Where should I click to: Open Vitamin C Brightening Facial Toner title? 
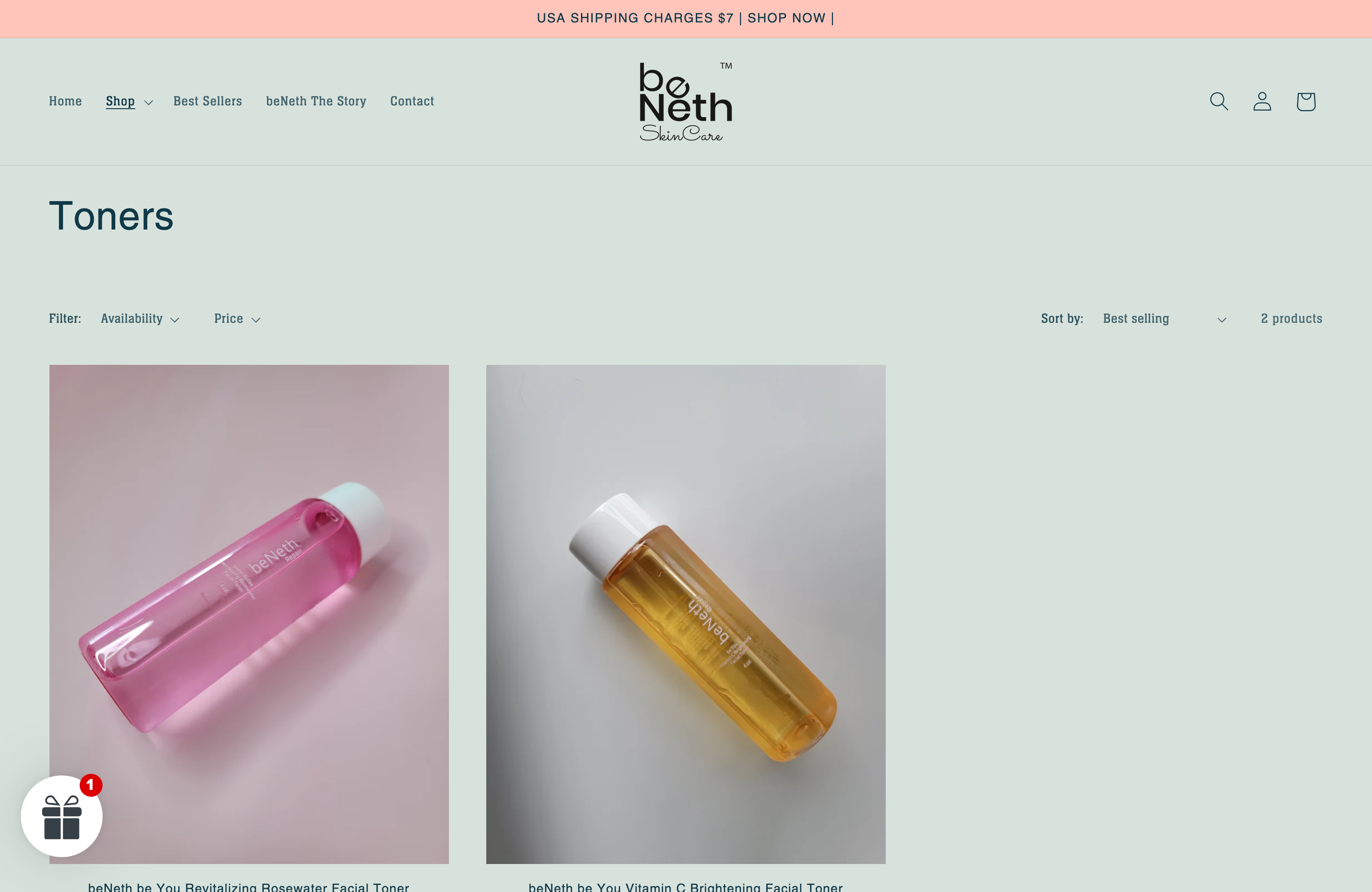[x=686, y=886]
